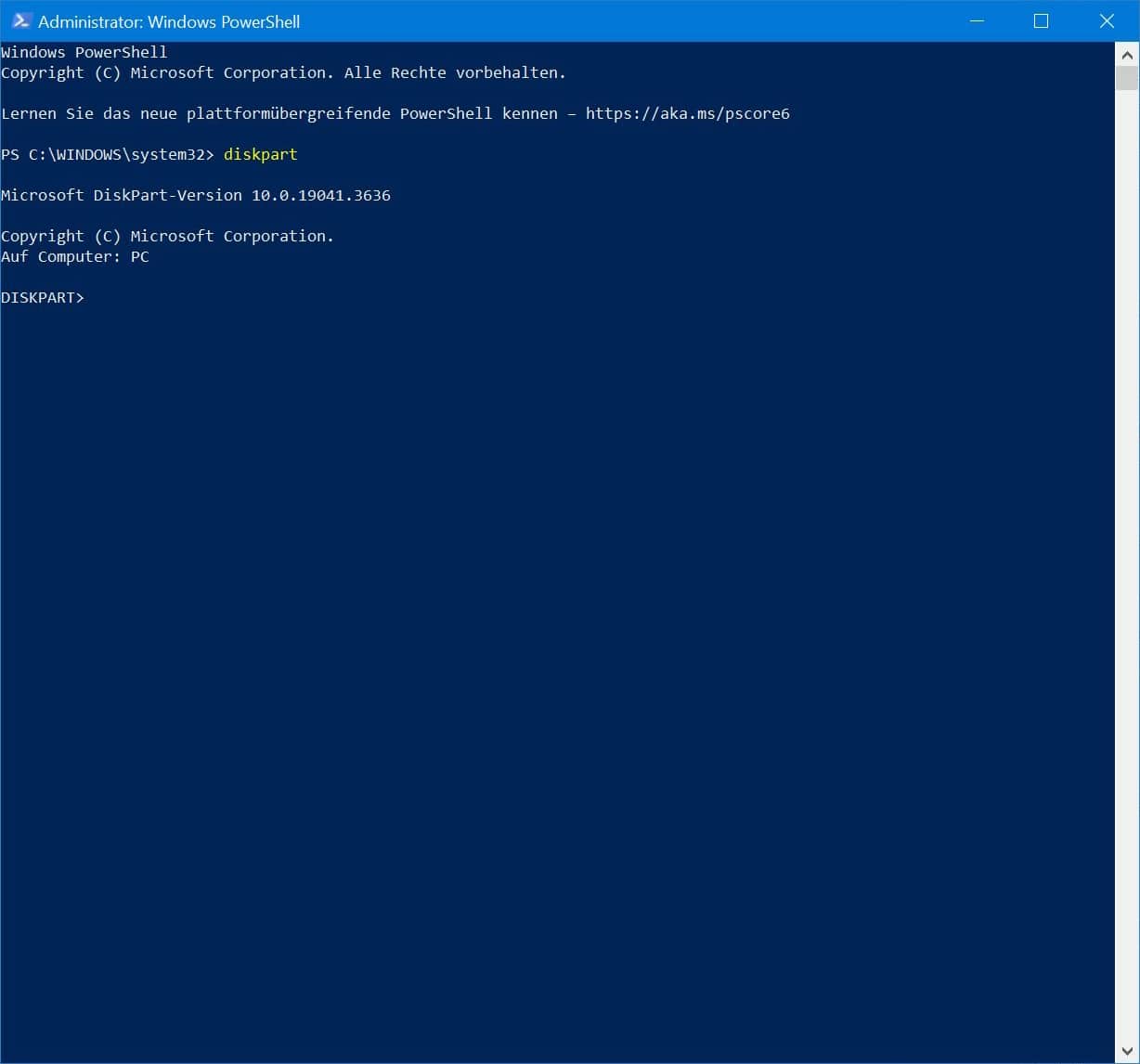This screenshot has height=1064, width=1140.
Task: Open the PowerShell icon system menu
Action: pyautogui.click(x=21, y=20)
